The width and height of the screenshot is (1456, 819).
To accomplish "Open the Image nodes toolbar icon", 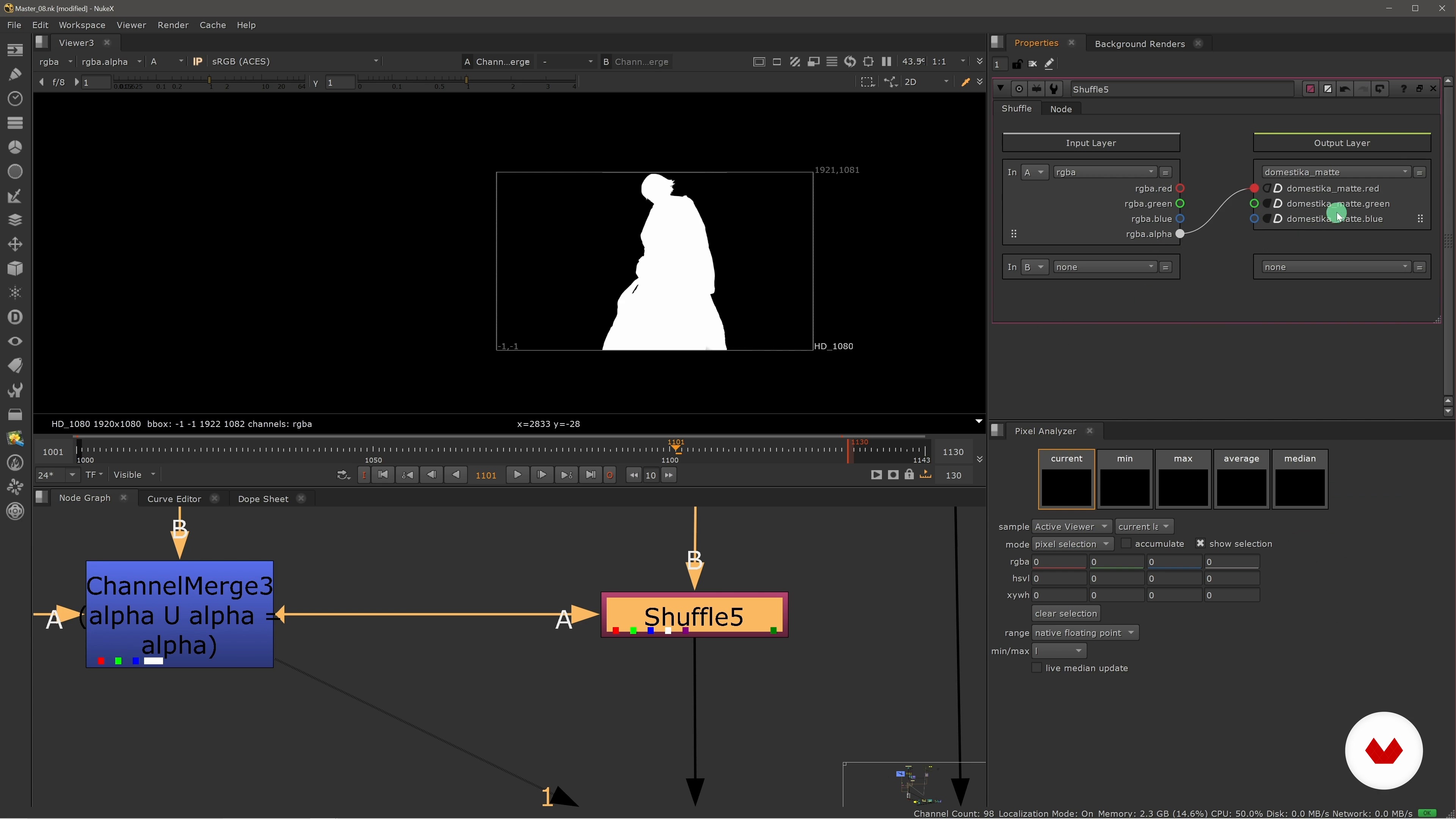I will 15,50.
